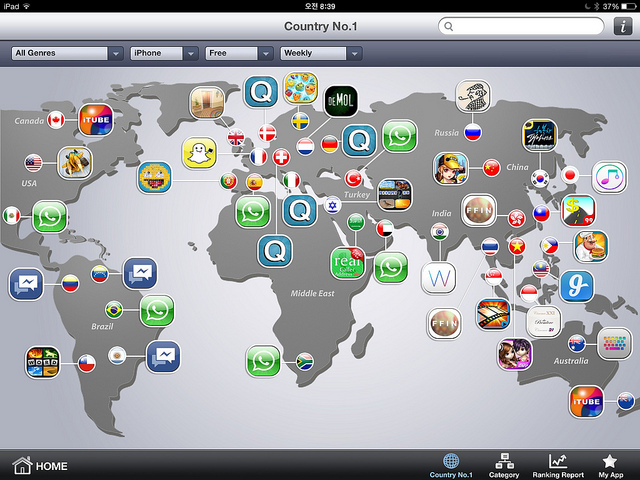The image size is (640, 480).
Task: Open WhatsApp icon next to Mexico flag
Action: 50,217
